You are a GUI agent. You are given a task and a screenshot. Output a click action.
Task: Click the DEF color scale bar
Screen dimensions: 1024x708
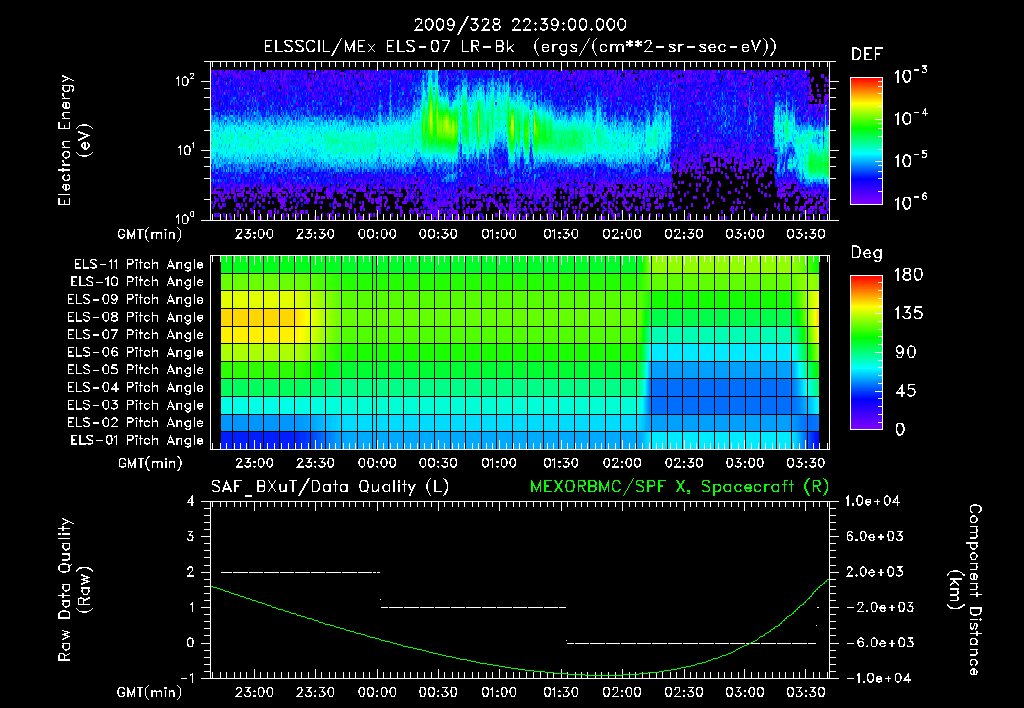coord(866,141)
